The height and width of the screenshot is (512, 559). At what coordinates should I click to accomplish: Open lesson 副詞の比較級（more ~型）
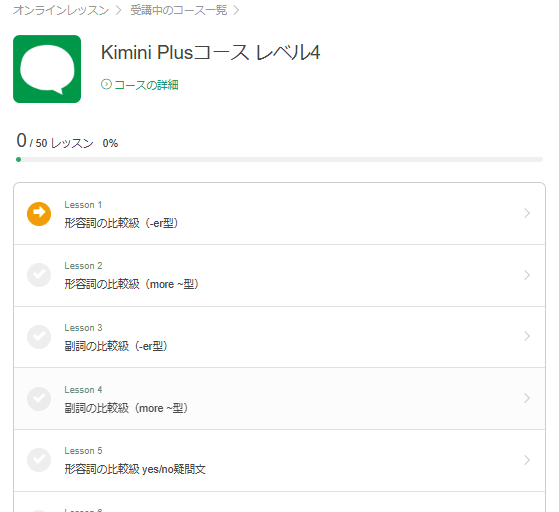[126, 408]
